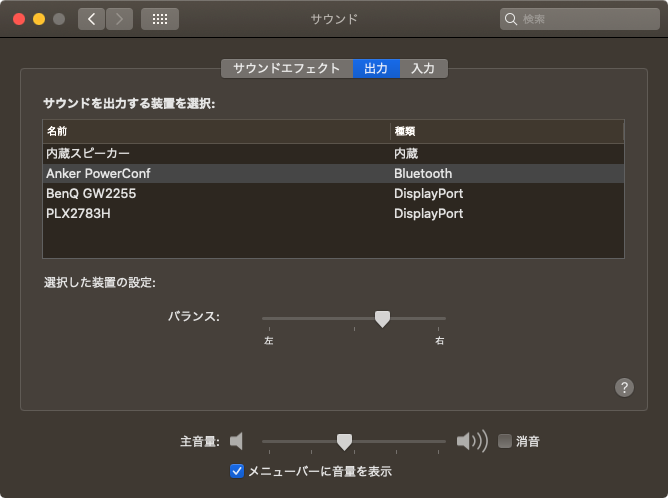The width and height of the screenshot is (668, 498).
Task: Click the low volume speaker icon
Action: [236, 441]
